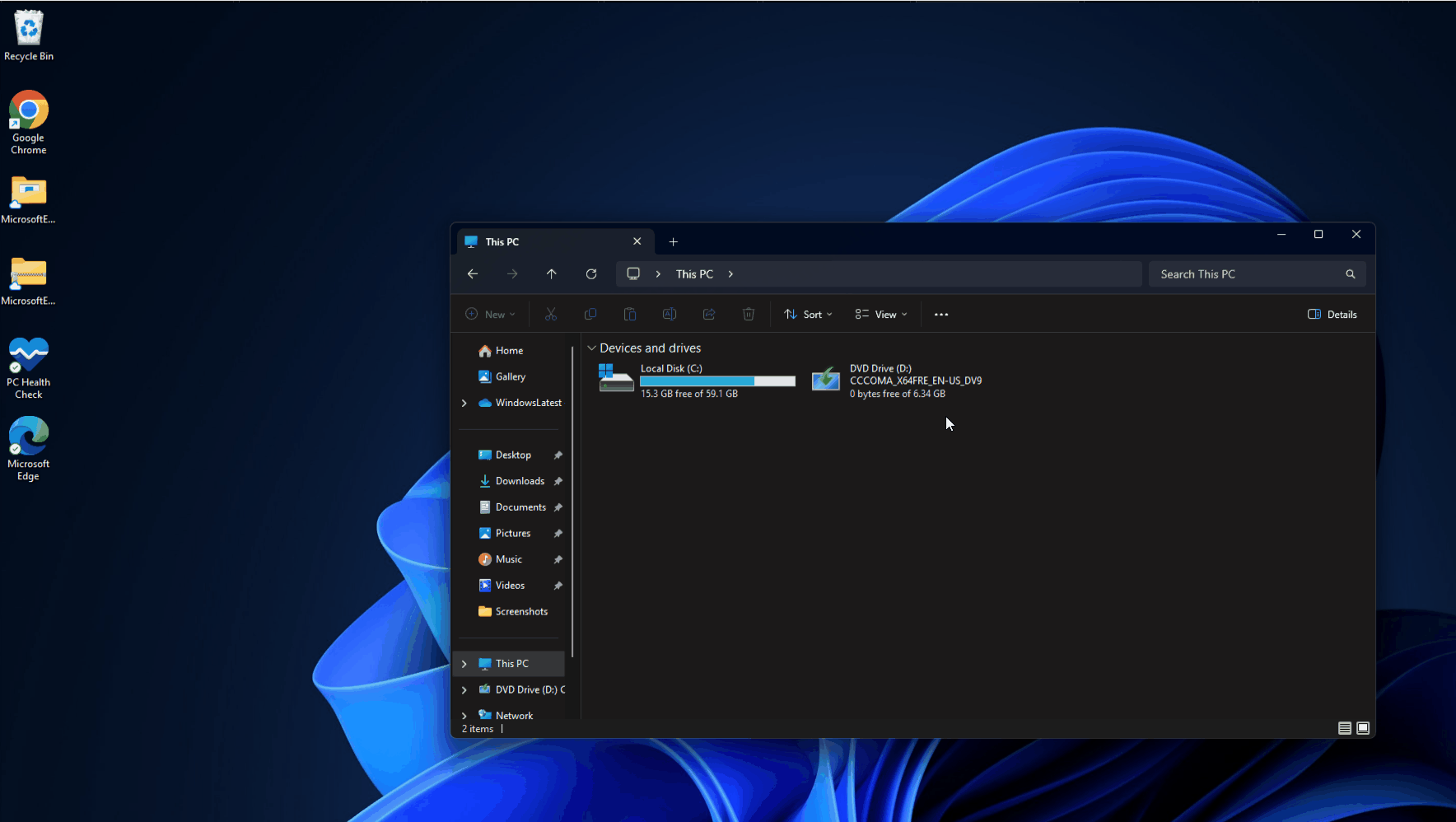Refresh This PC using the refresh icon
Screen dimensions: 1456x822
[x=591, y=273]
